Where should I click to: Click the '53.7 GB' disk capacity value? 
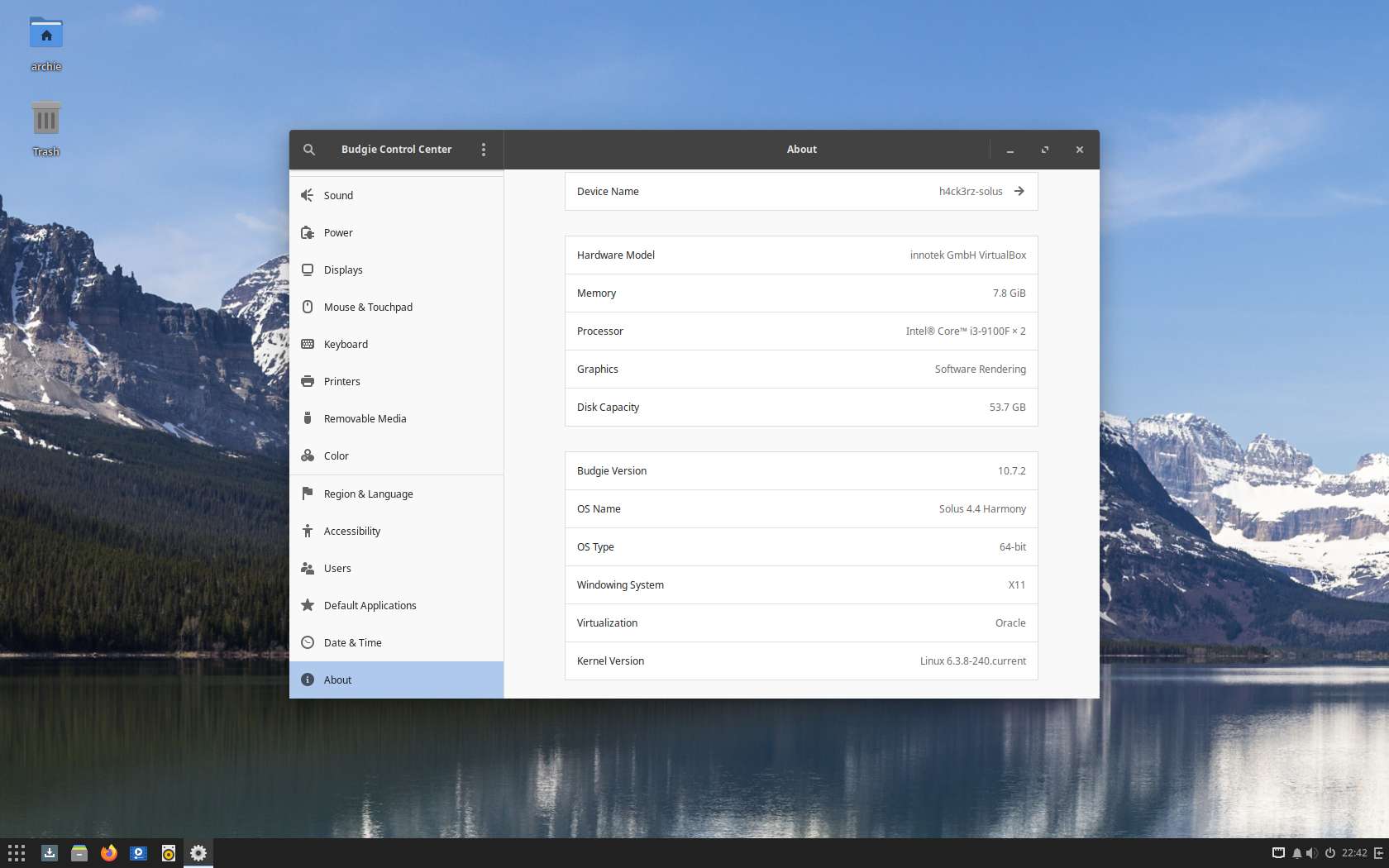[1007, 407]
